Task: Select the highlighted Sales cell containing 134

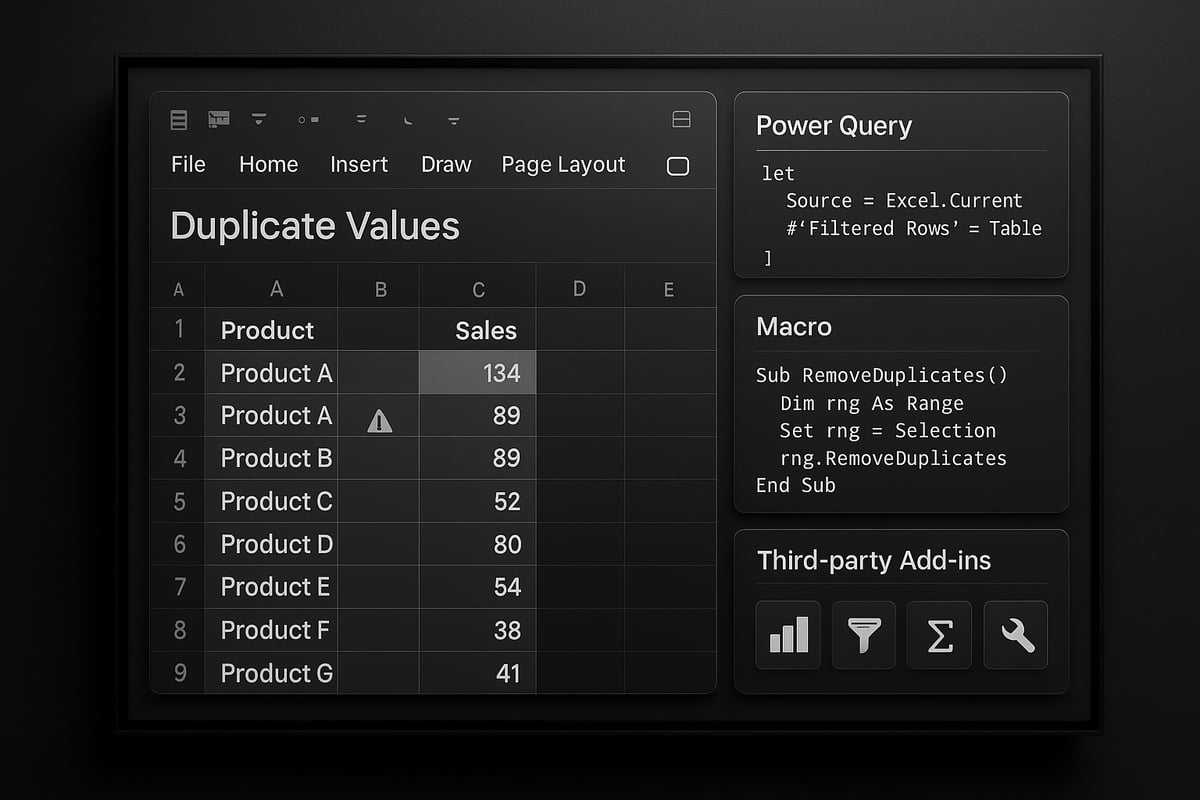Action: (x=477, y=372)
